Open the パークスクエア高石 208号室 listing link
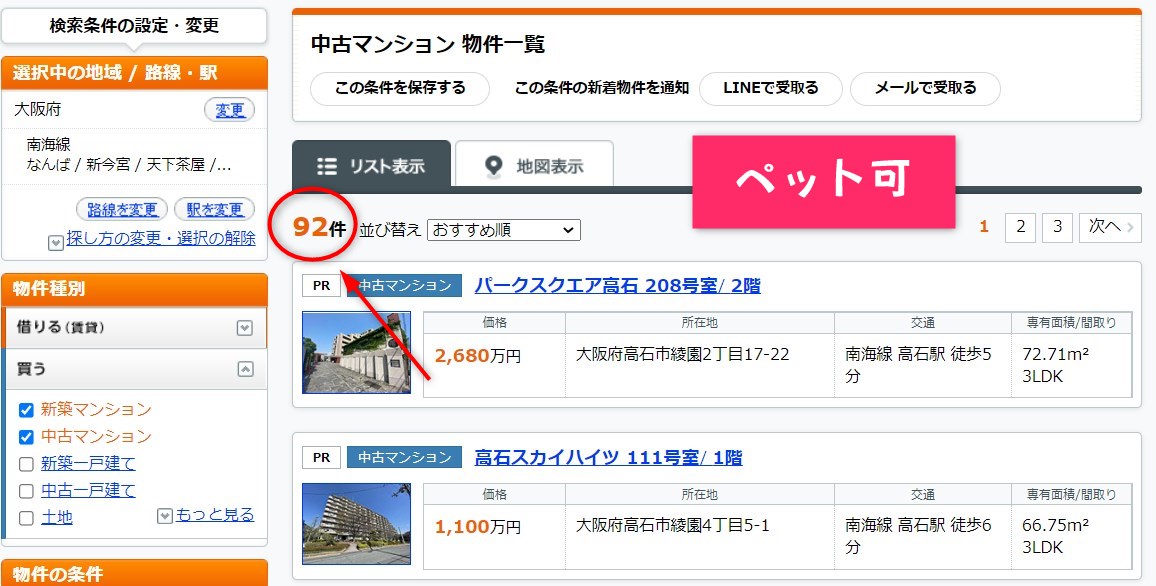Screen dimensions: 1156x586 pyautogui.click(x=617, y=286)
